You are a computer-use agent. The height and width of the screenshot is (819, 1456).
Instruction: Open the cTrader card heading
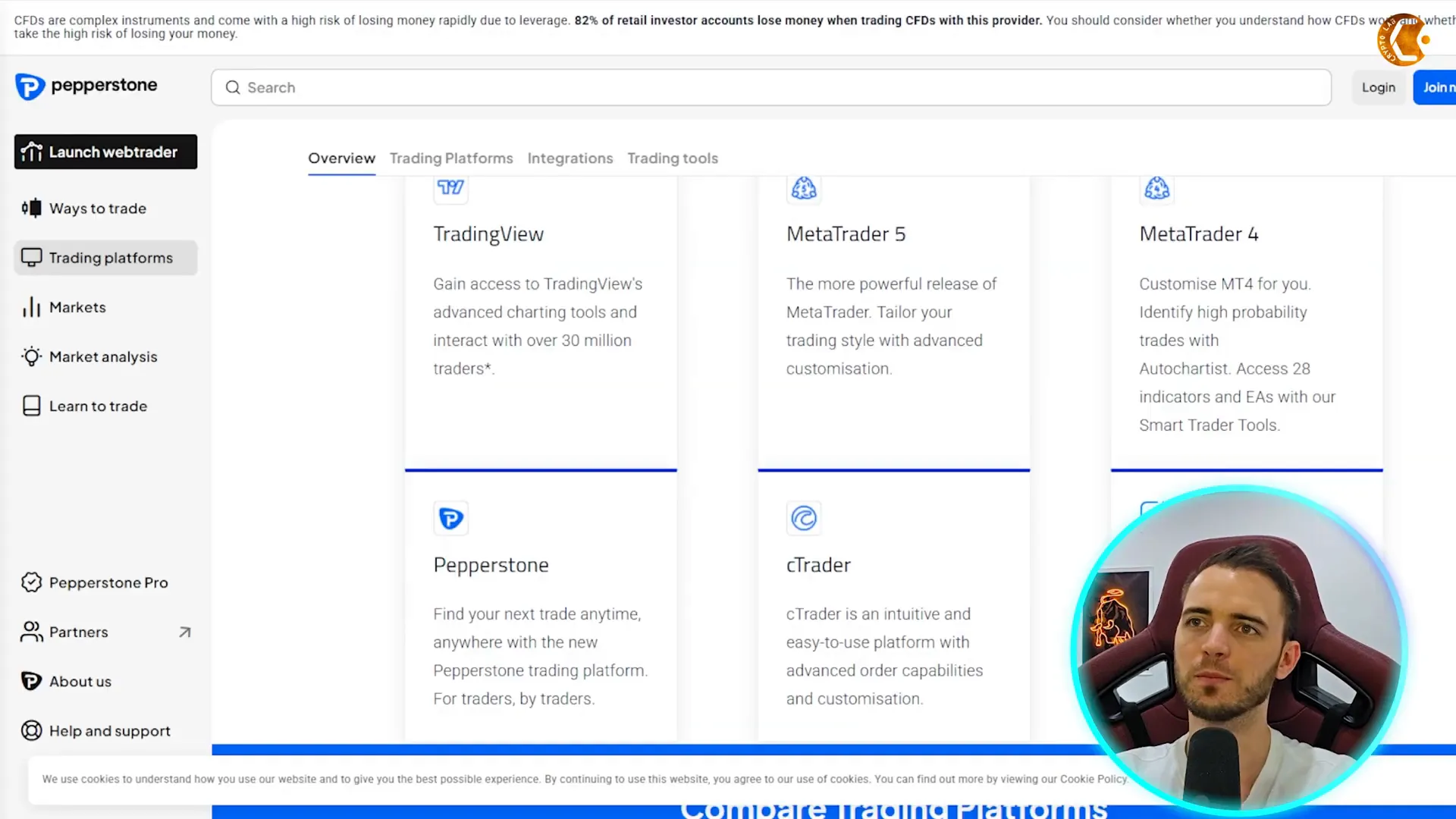click(x=818, y=565)
